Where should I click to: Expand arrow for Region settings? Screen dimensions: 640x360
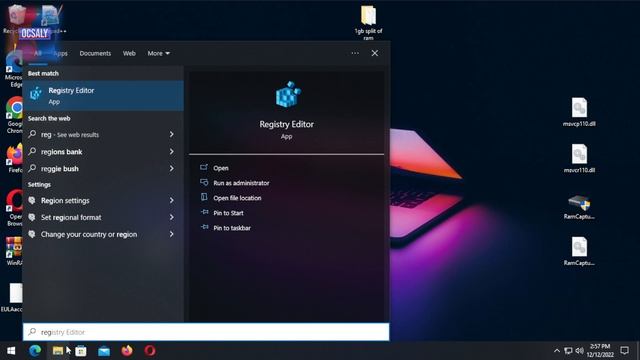point(172,200)
